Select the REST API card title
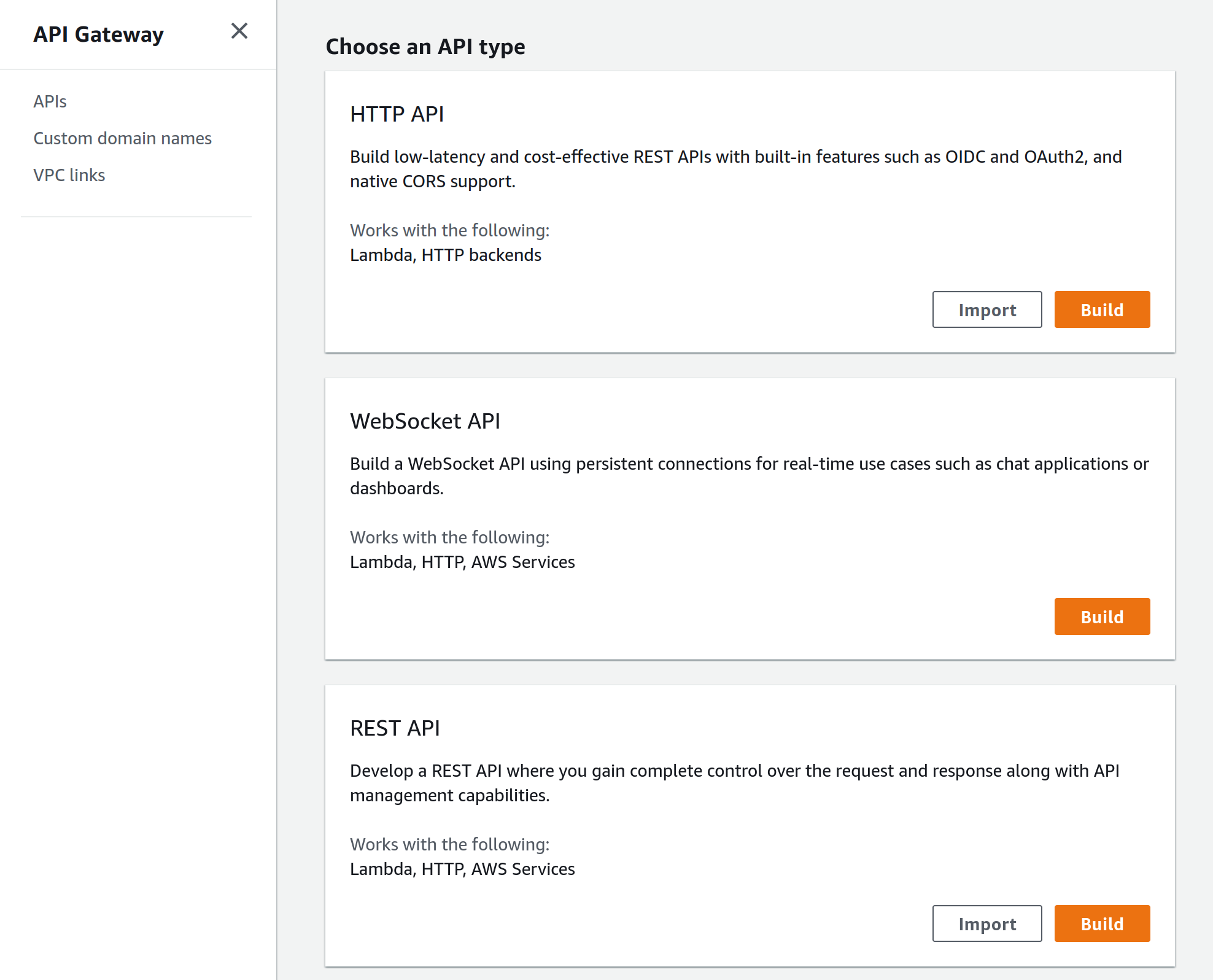 395,728
